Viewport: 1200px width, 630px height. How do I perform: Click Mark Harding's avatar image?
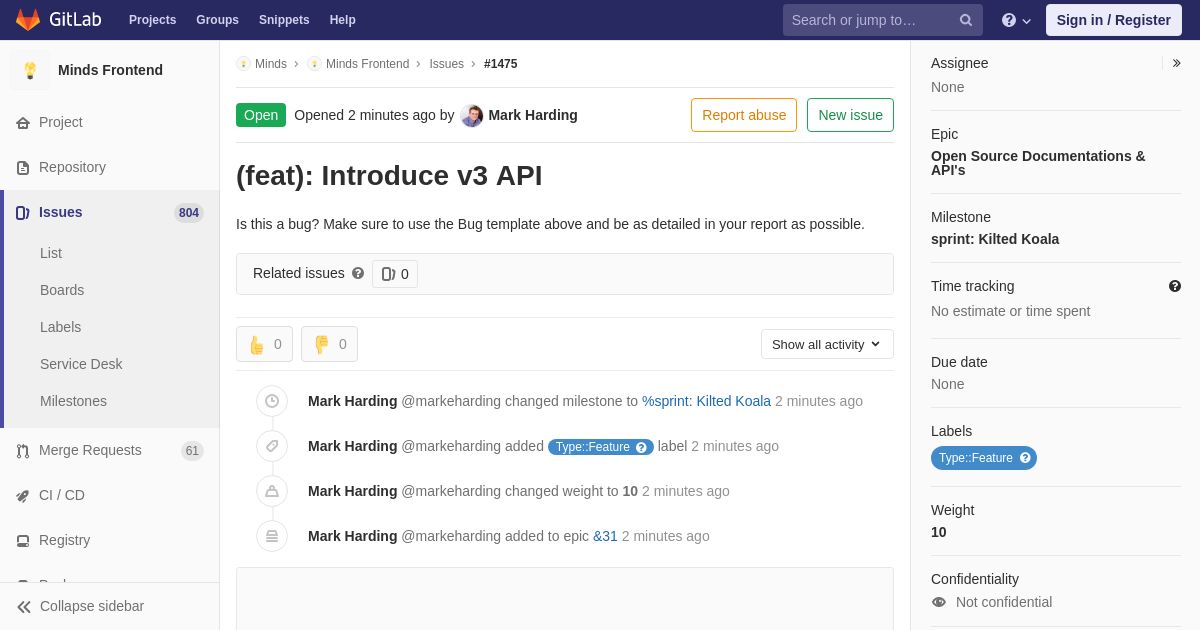(x=472, y=115)
